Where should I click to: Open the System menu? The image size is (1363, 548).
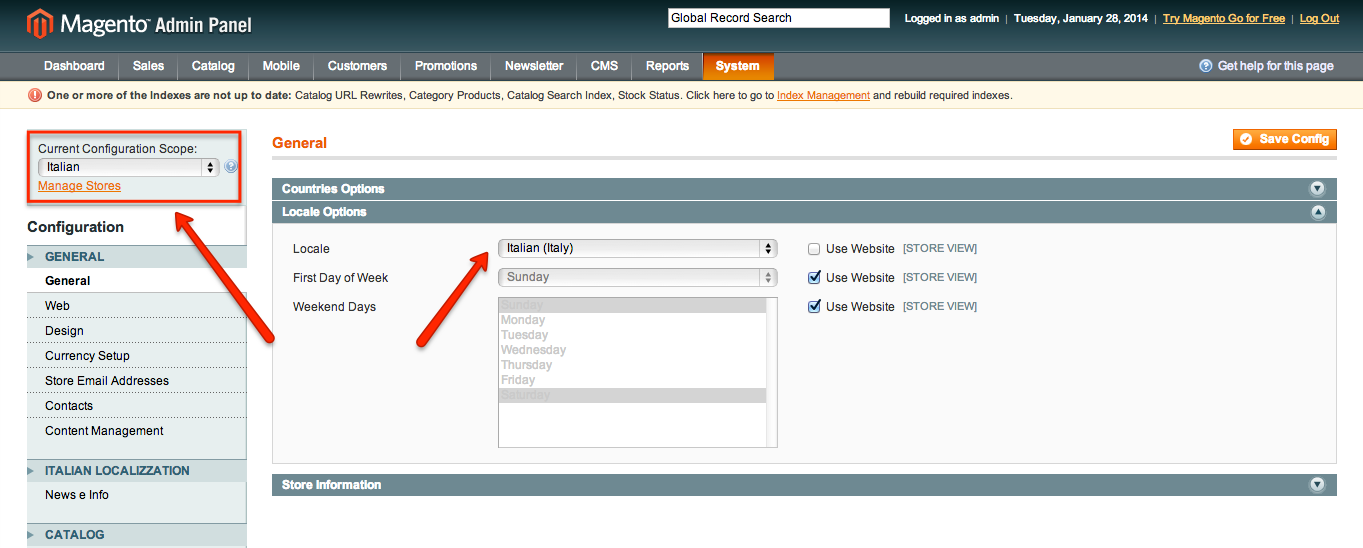click(738, 66)
